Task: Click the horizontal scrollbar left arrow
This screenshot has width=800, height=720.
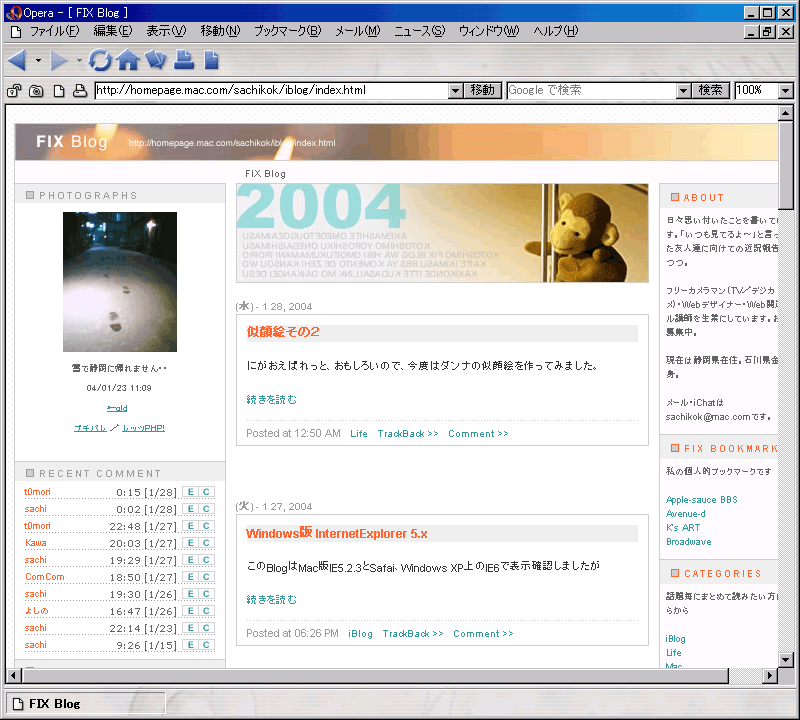Action: pyautogui.click(x=14, y=676)
